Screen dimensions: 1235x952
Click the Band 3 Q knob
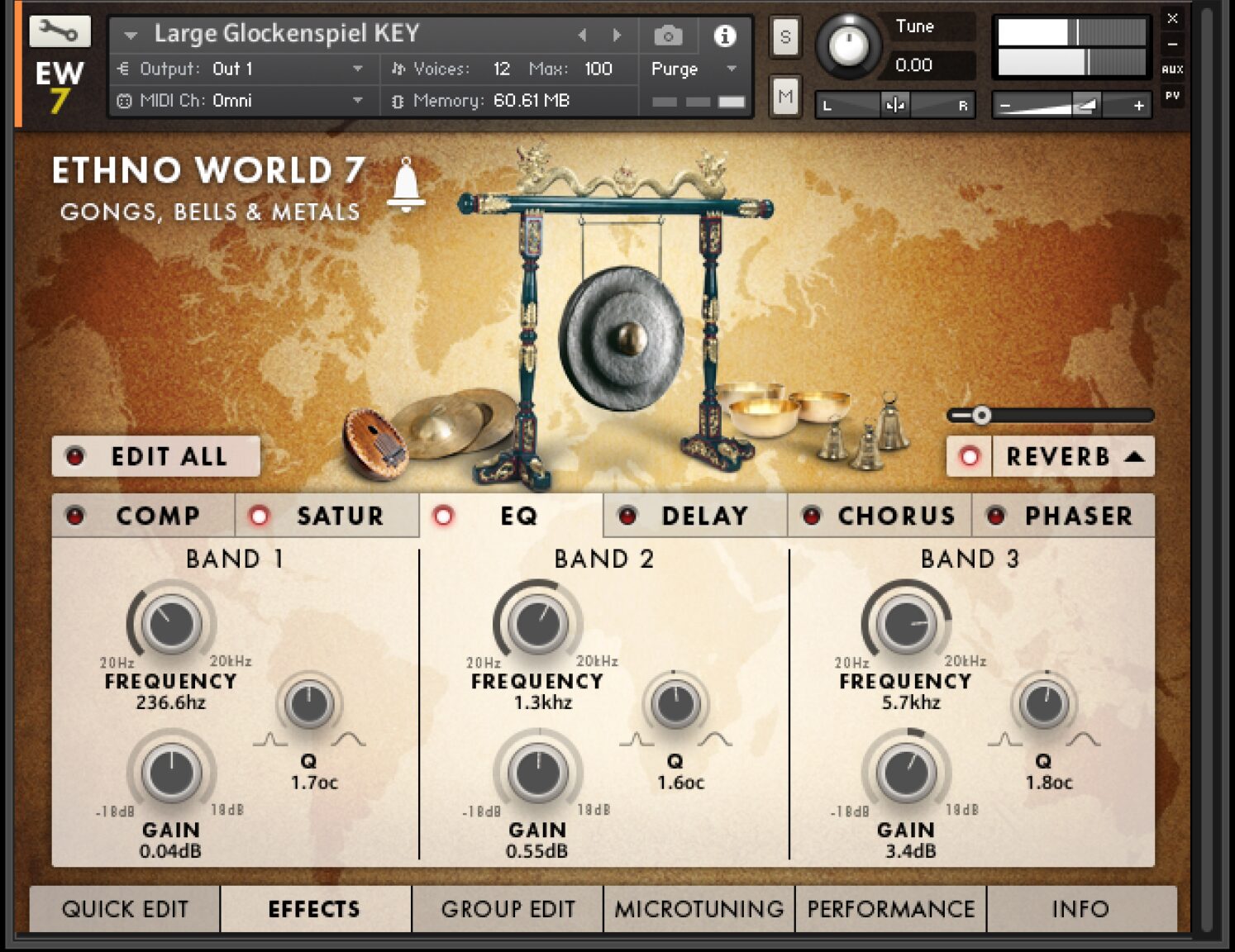click(x=1044, y=705)
